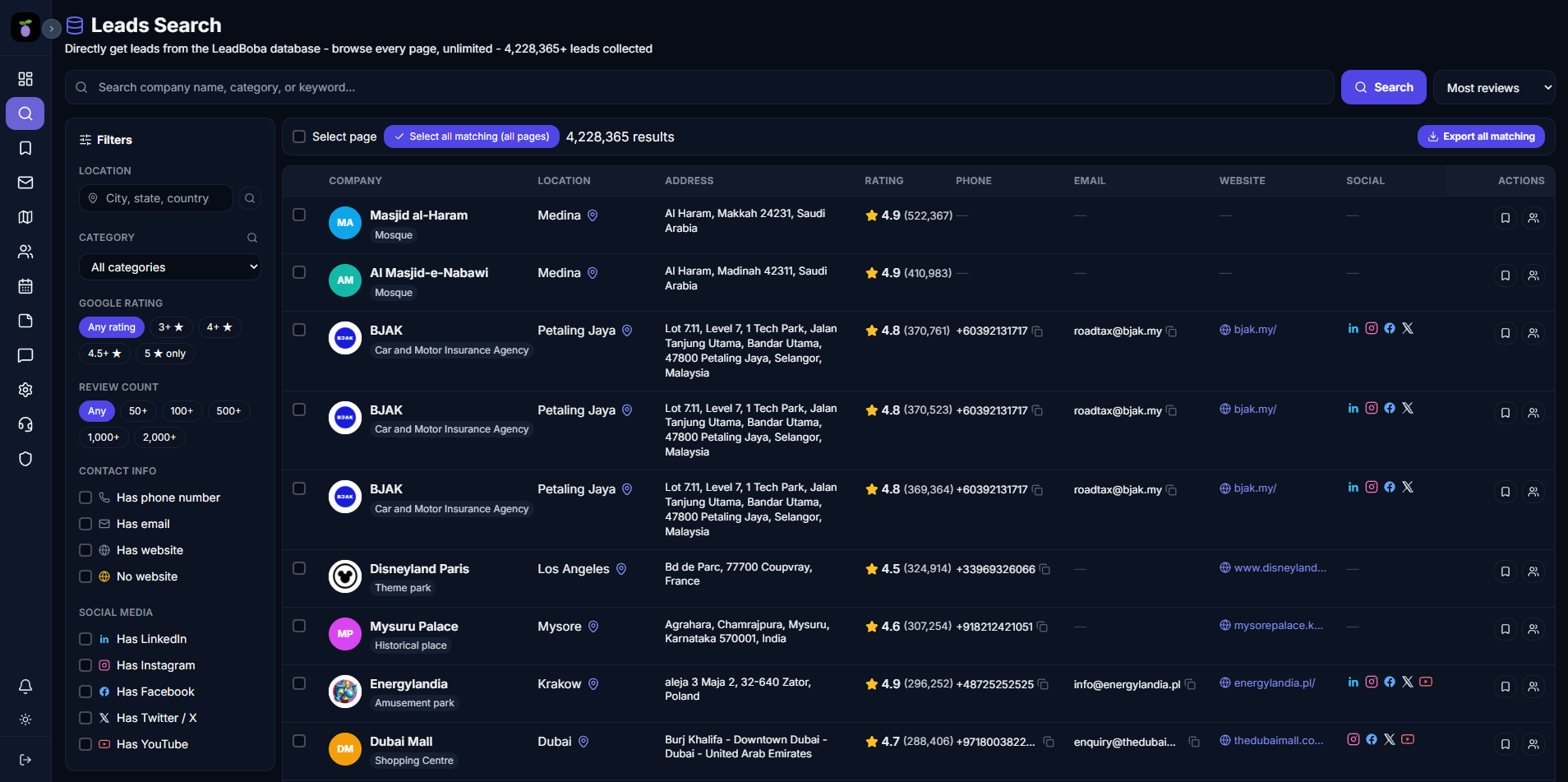Click Export all matching button
Image resolution: width=1568 pixels, height=782 pixels.
pyautogui.click(x=1481, y=137)
